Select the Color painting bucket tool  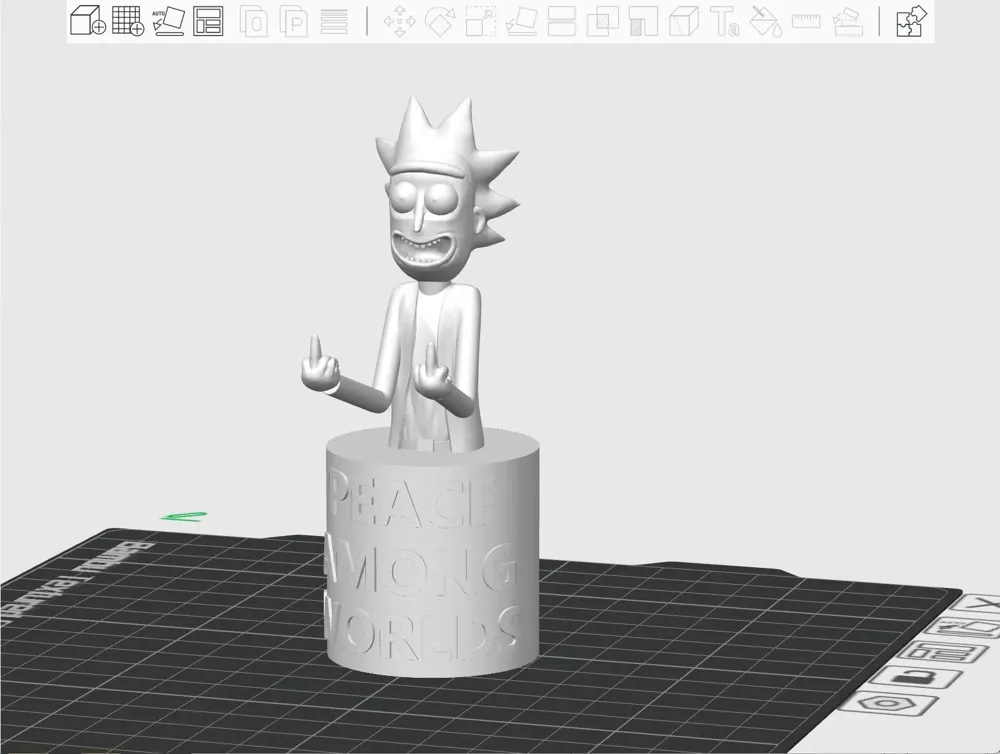765,22
